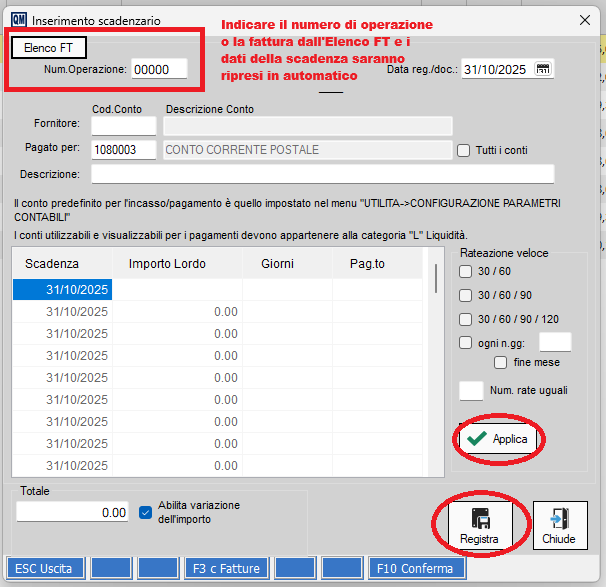The image size is (606, 587).
Task: Click the ESC Uscita function key
Action: (x=45, y=568)
